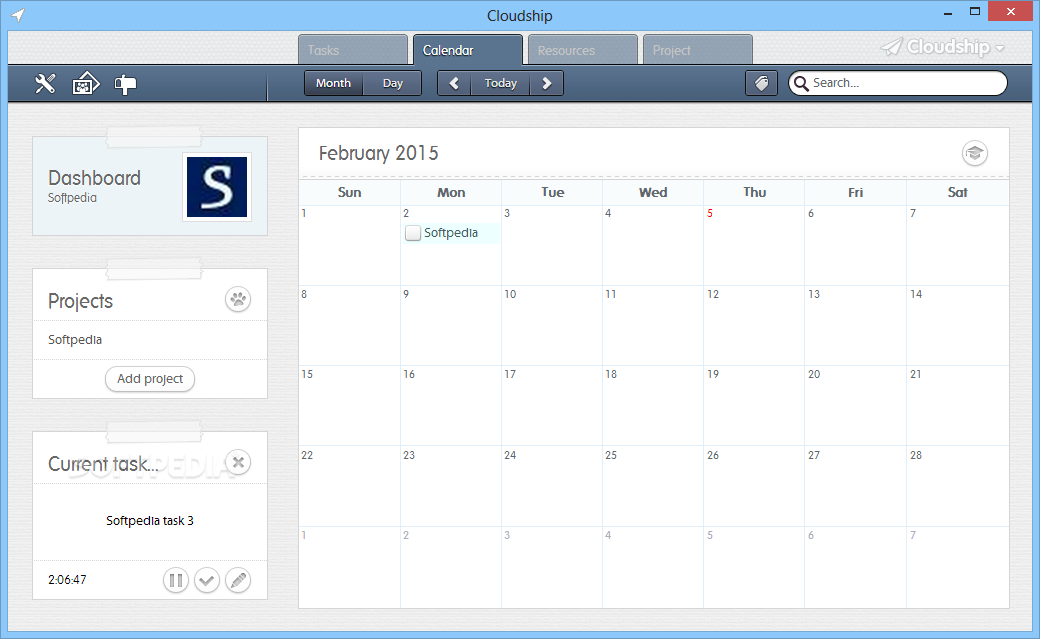The height and width of the screenshot is (639, 1040).
Task: Select February 10 cell
Action: point(552,326)
